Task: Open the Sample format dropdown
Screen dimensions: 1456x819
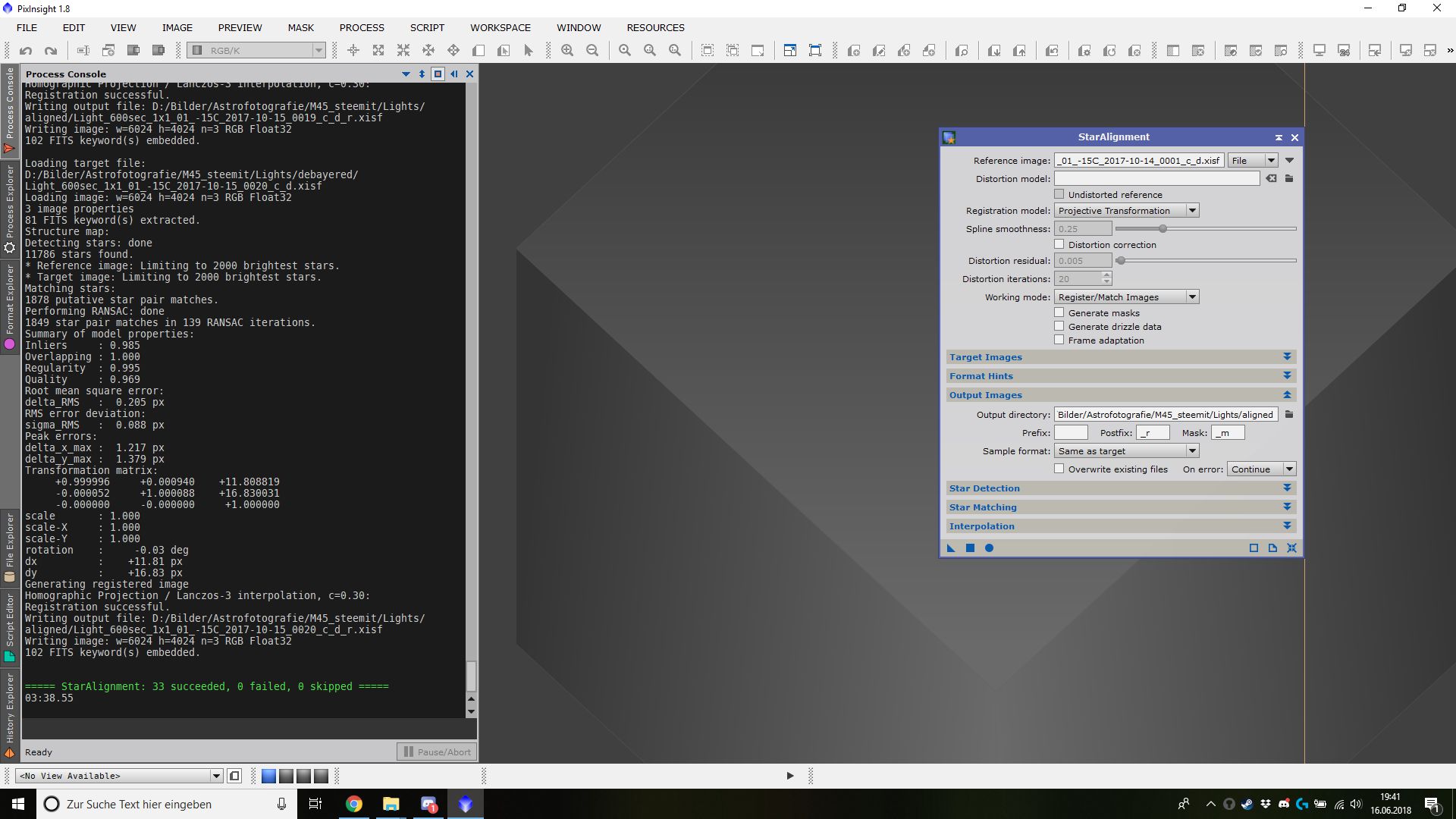Action: pos(1127,451)
